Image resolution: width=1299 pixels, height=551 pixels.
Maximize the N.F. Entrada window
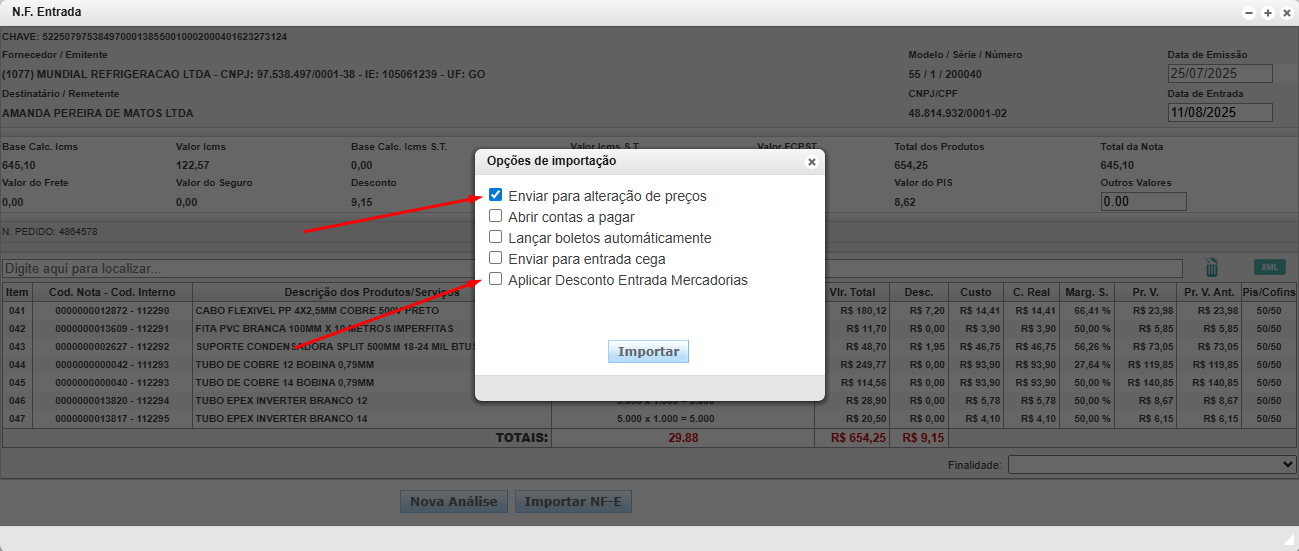click(x=1268, y=13)
